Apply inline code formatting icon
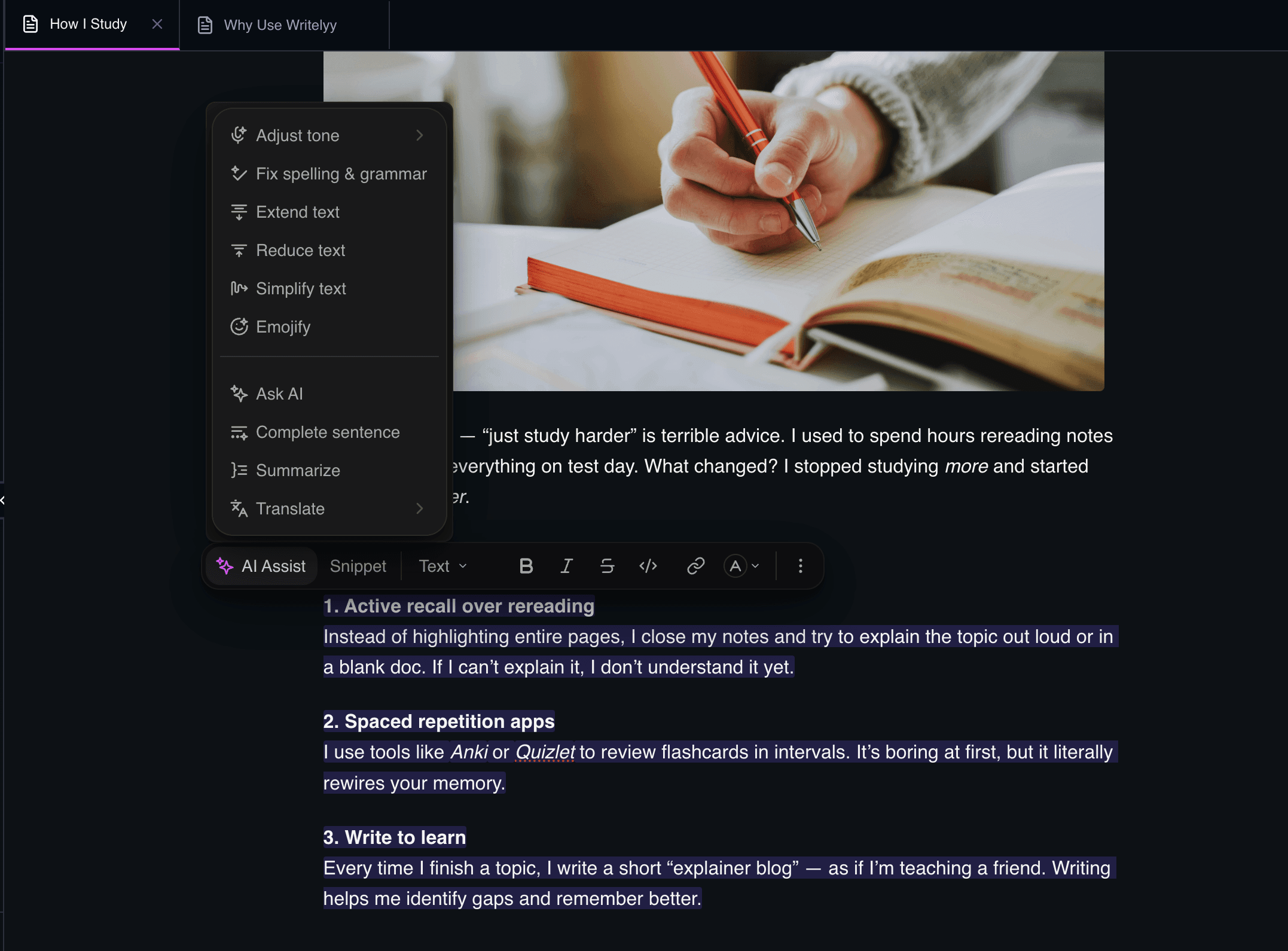The height and width of the screenshot is (951, 1288). 648,566
